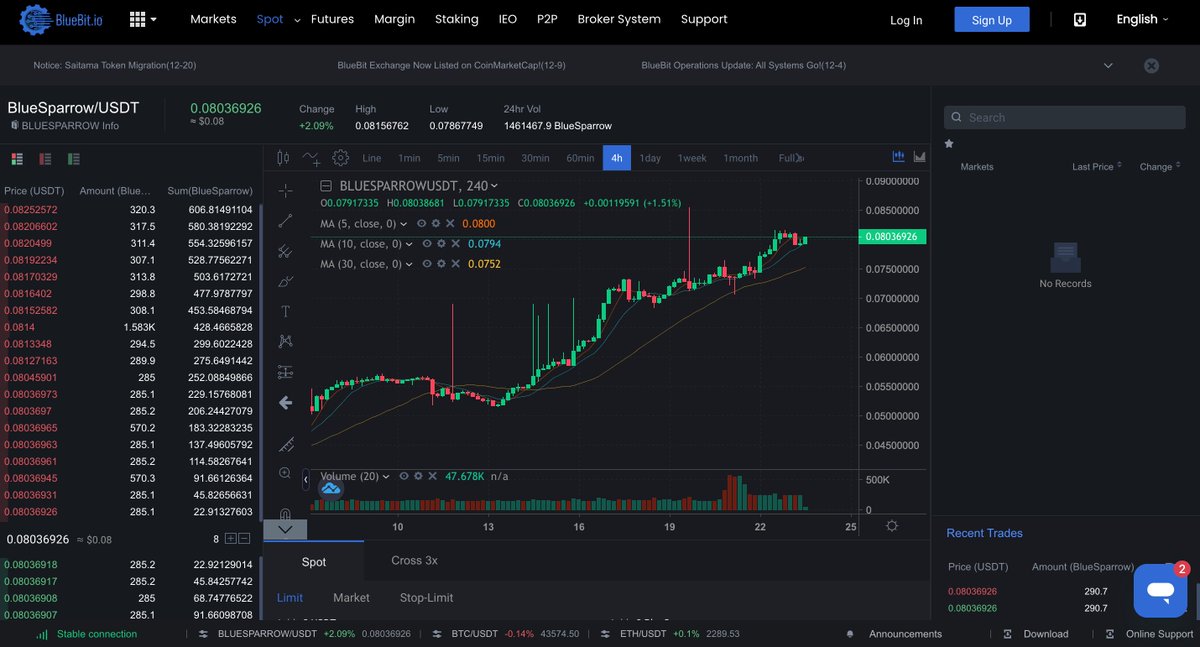
Task: Increase order book price precision
Action: [x=230, y=538]
